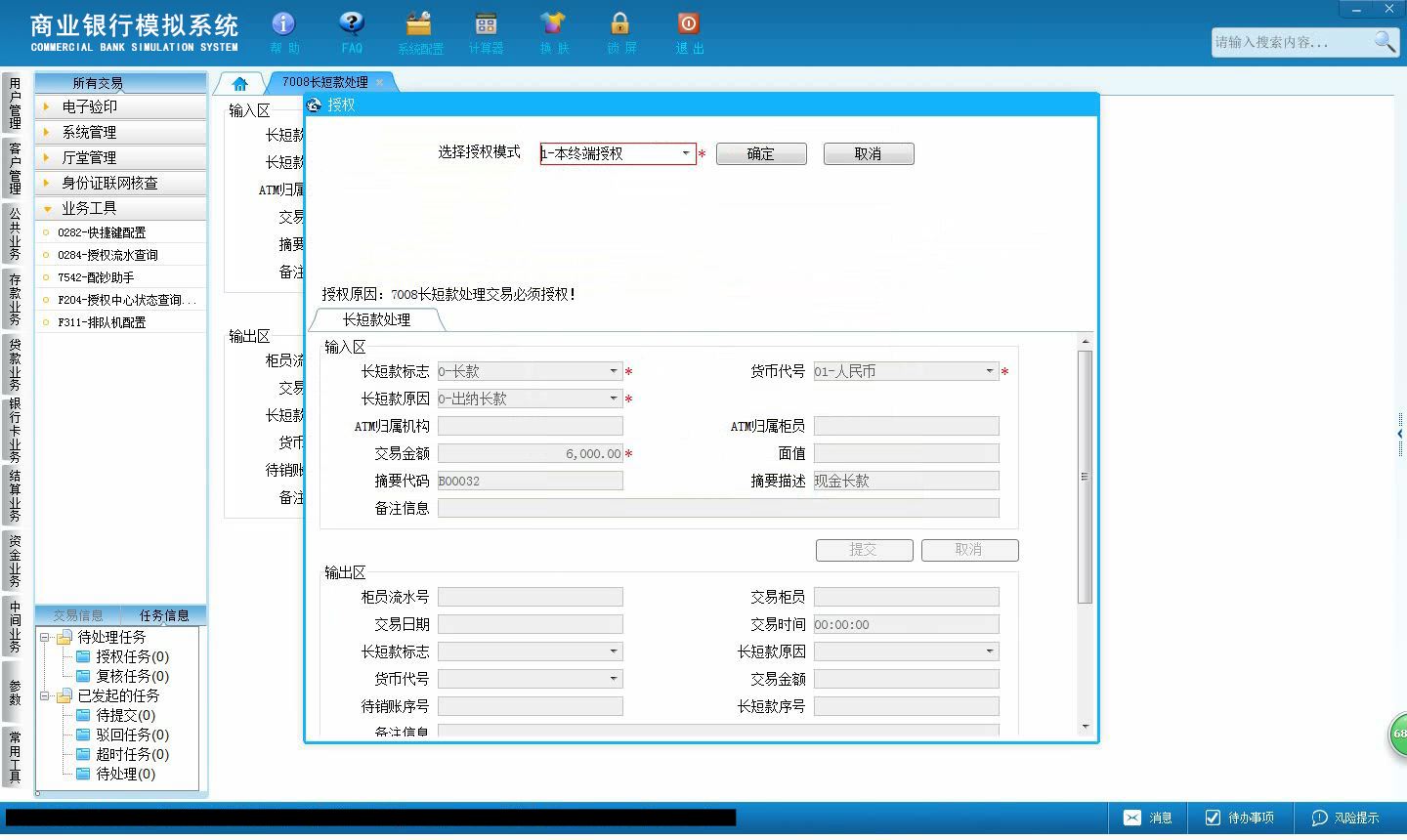Click the 提交 submit button
This screenshot has width=1407, height=840.
[864, 550]
